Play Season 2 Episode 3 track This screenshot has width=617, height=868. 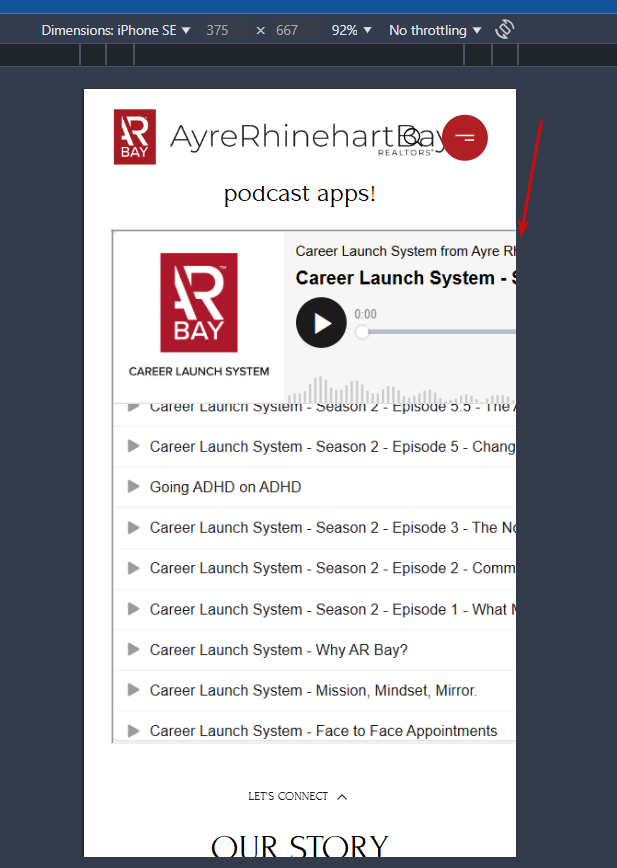tap(133, 528)
